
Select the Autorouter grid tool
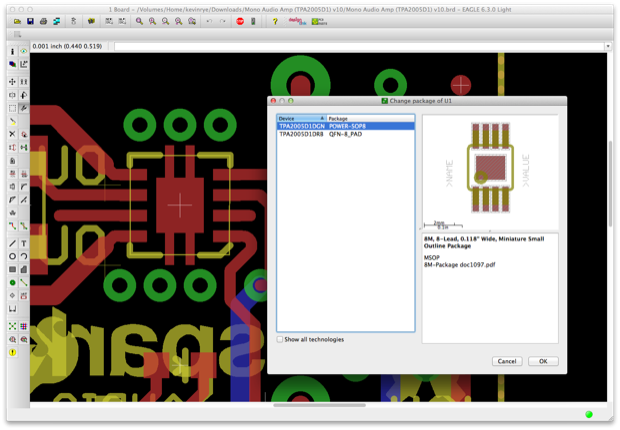(24, 326)
